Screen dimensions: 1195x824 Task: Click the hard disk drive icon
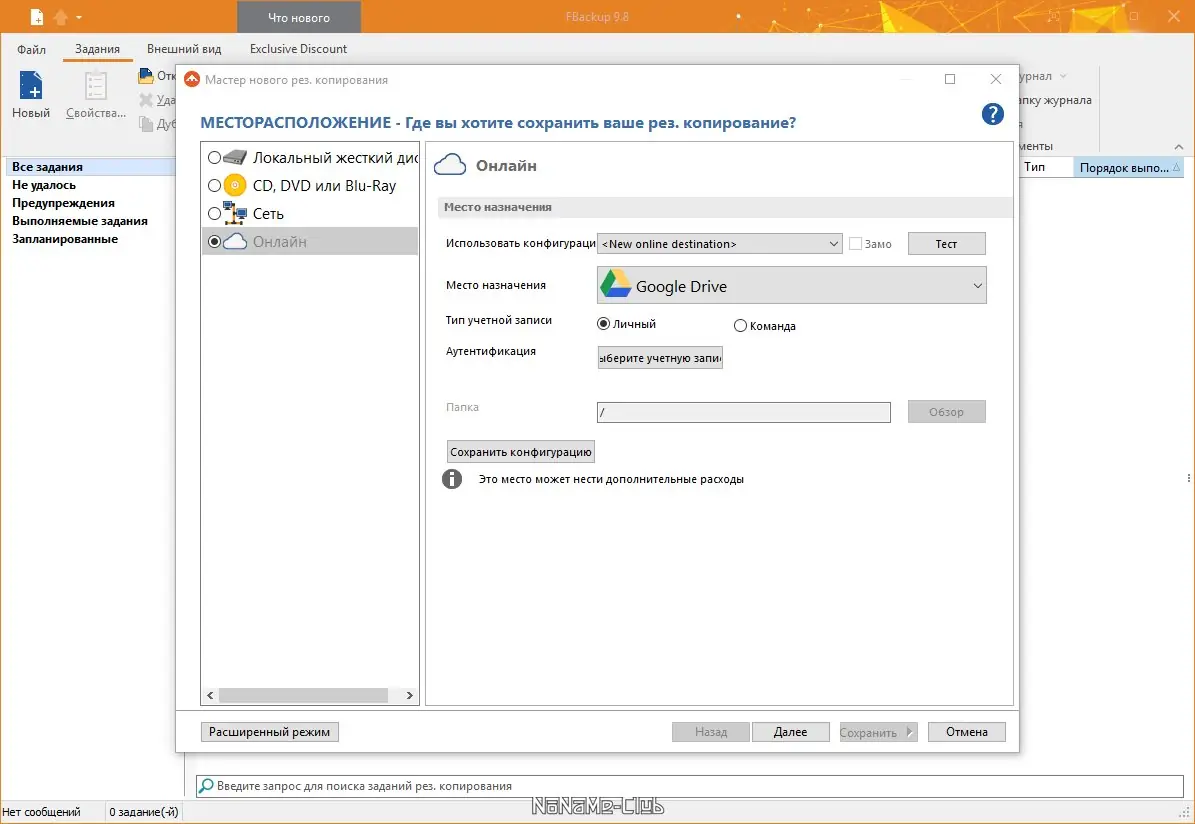(x=235, y=158)
